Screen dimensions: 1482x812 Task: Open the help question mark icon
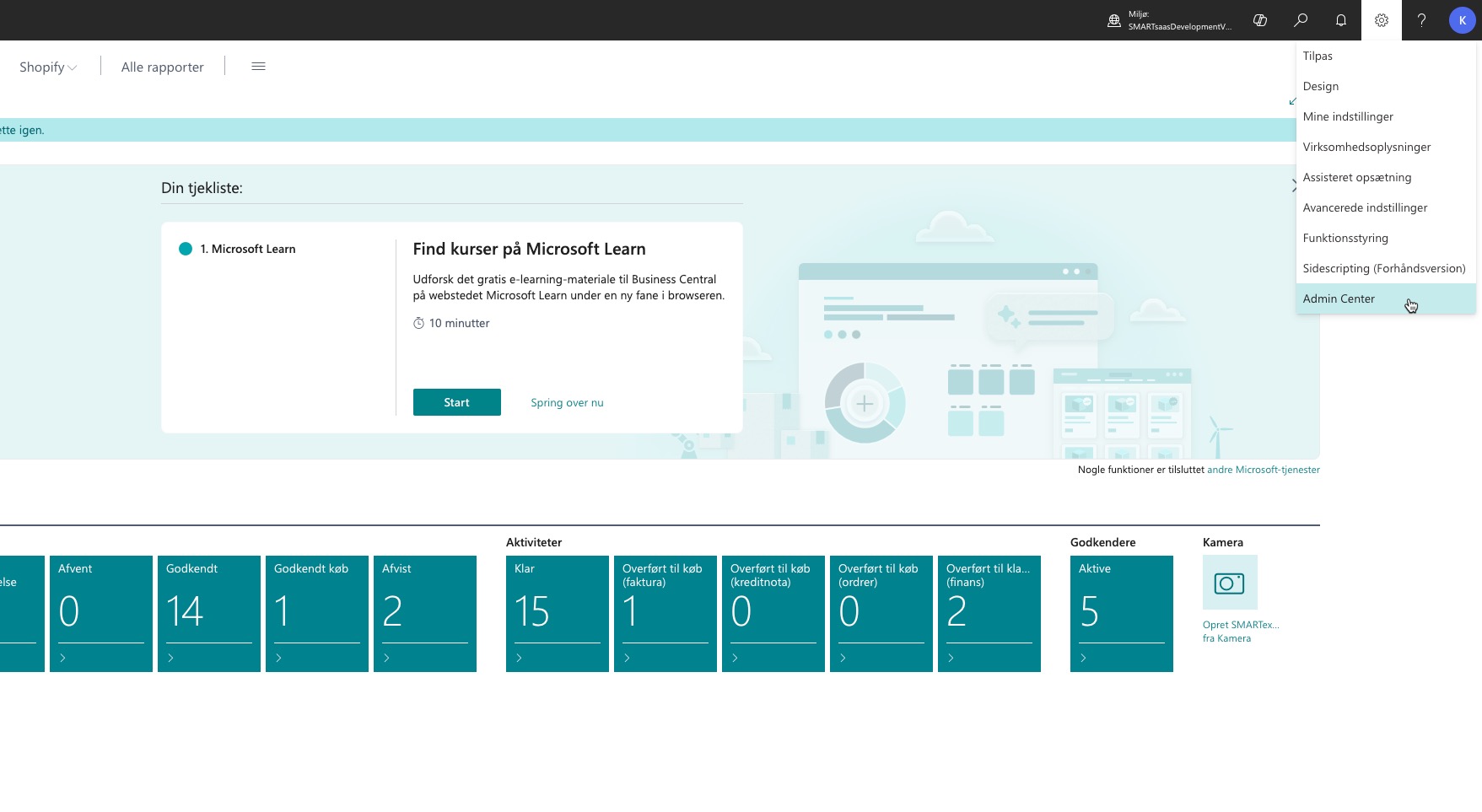(1421, 20)
